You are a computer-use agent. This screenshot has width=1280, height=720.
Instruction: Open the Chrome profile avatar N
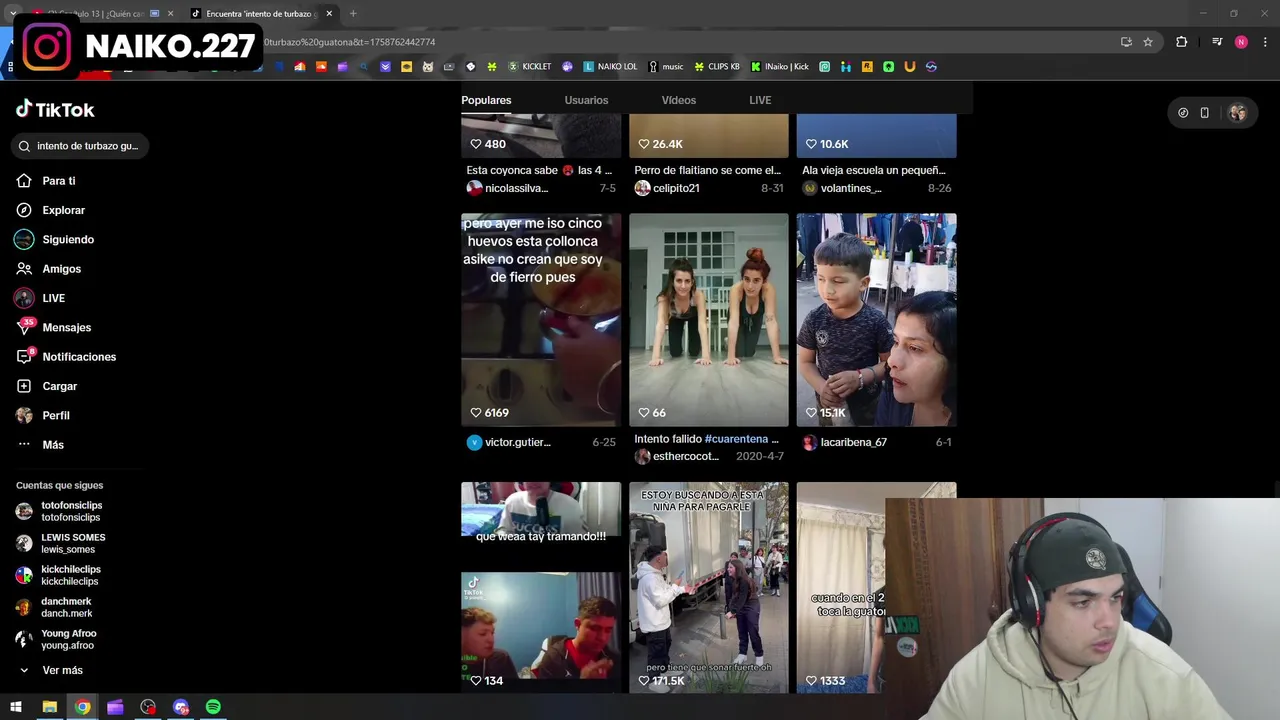(x=1241, y=42)
